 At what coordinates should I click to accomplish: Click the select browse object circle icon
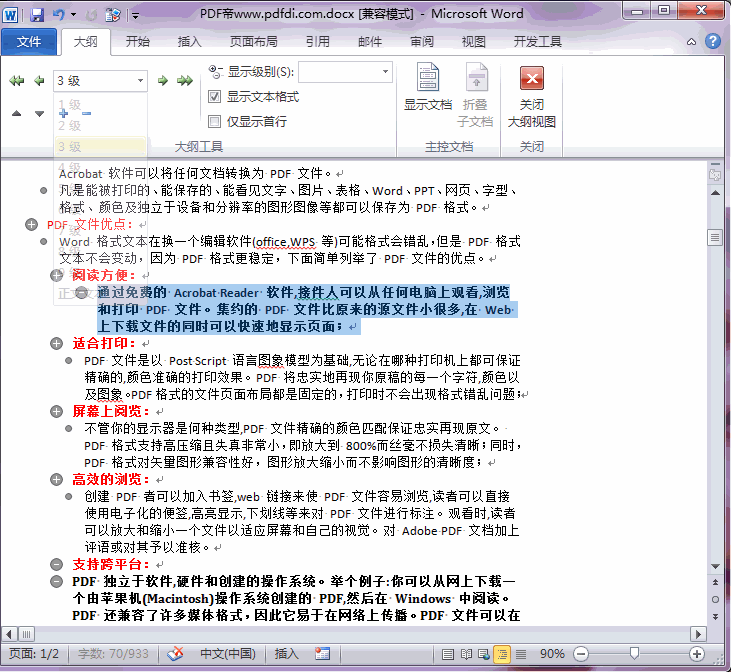click(715, 599)
